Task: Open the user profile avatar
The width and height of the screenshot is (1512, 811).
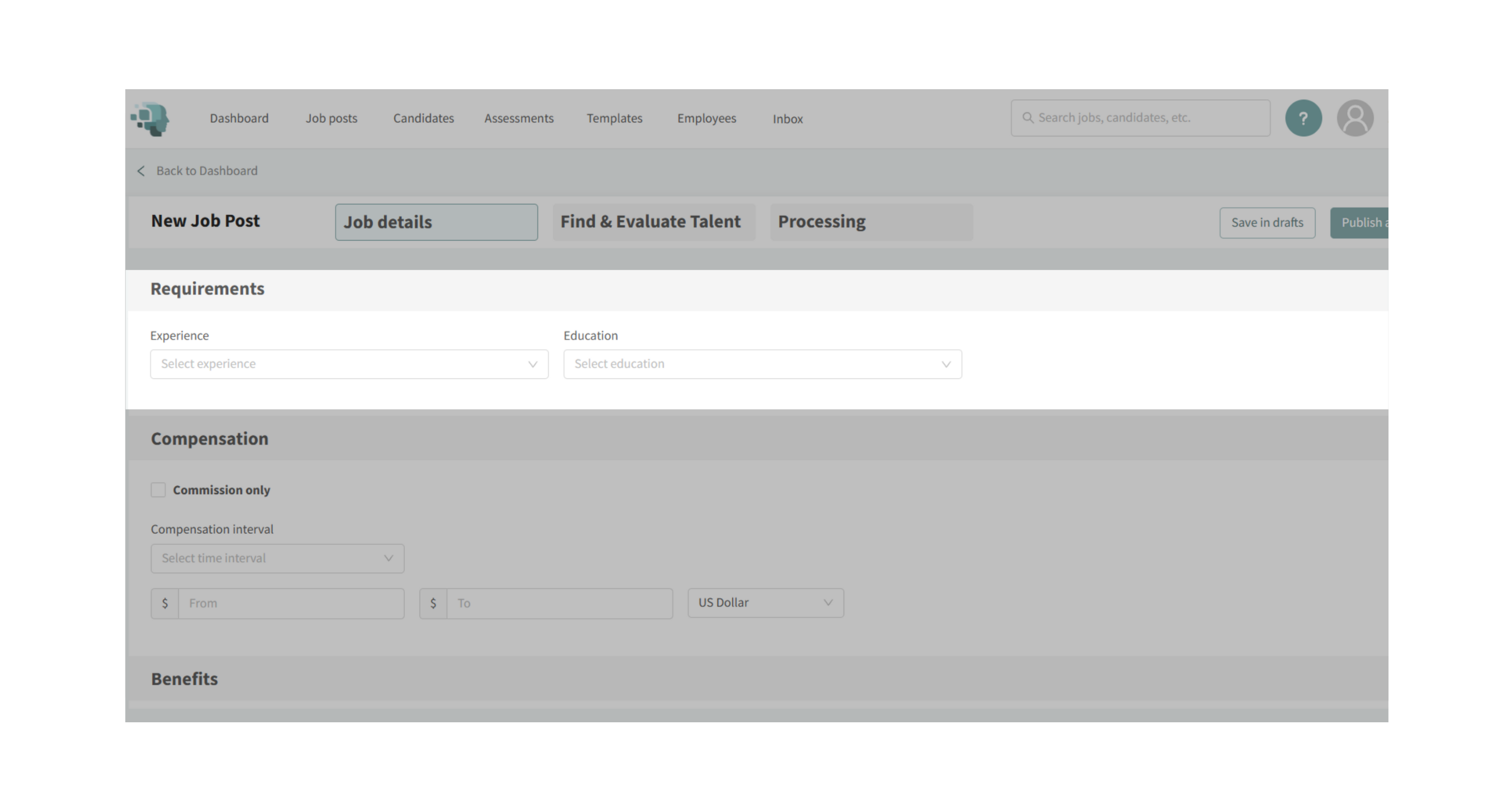Action: coord(1355,118)
